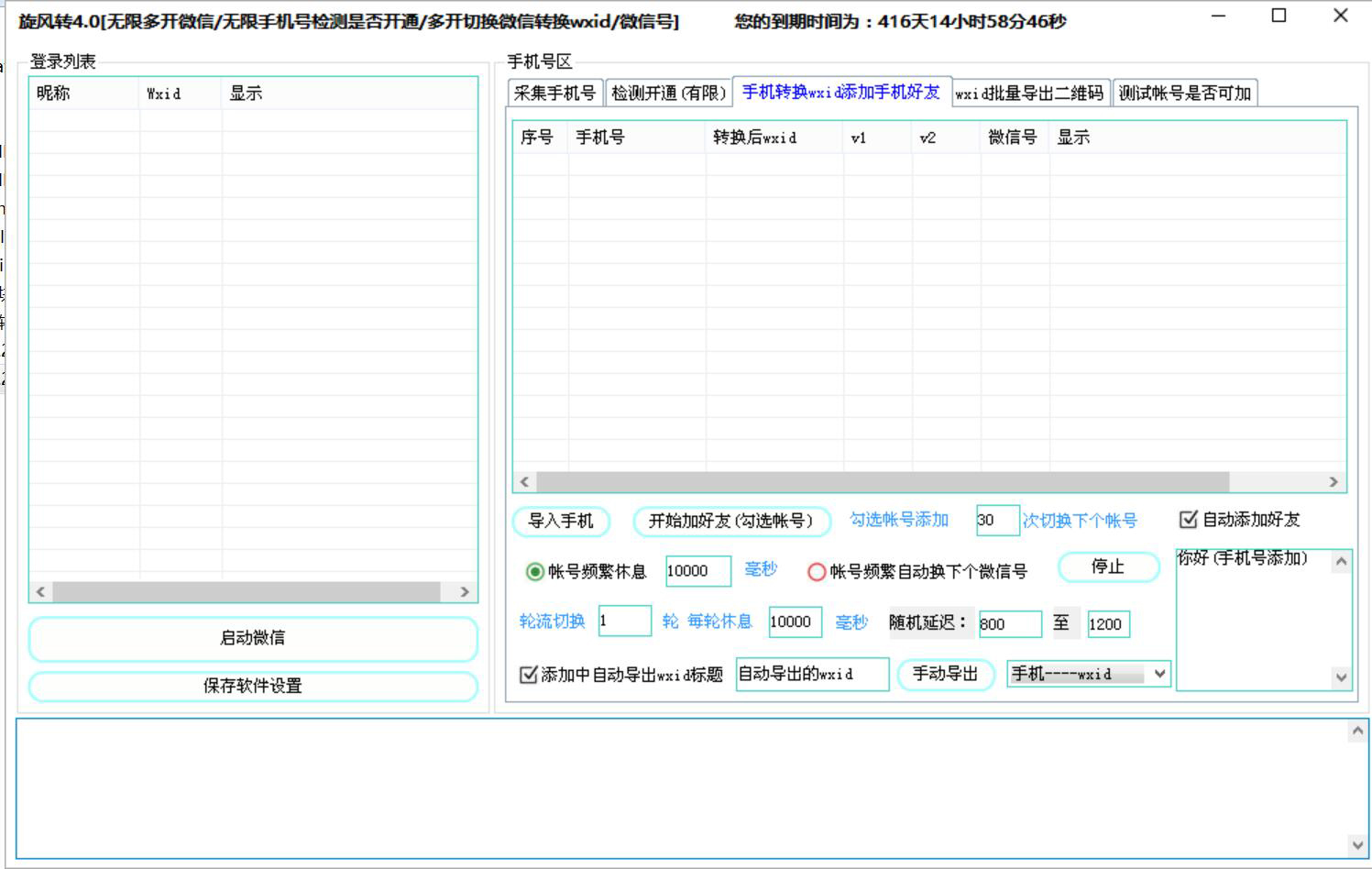Click the 保存软件设置 button
This screenshot has height=869, width=1372.
tap(253, 686)
